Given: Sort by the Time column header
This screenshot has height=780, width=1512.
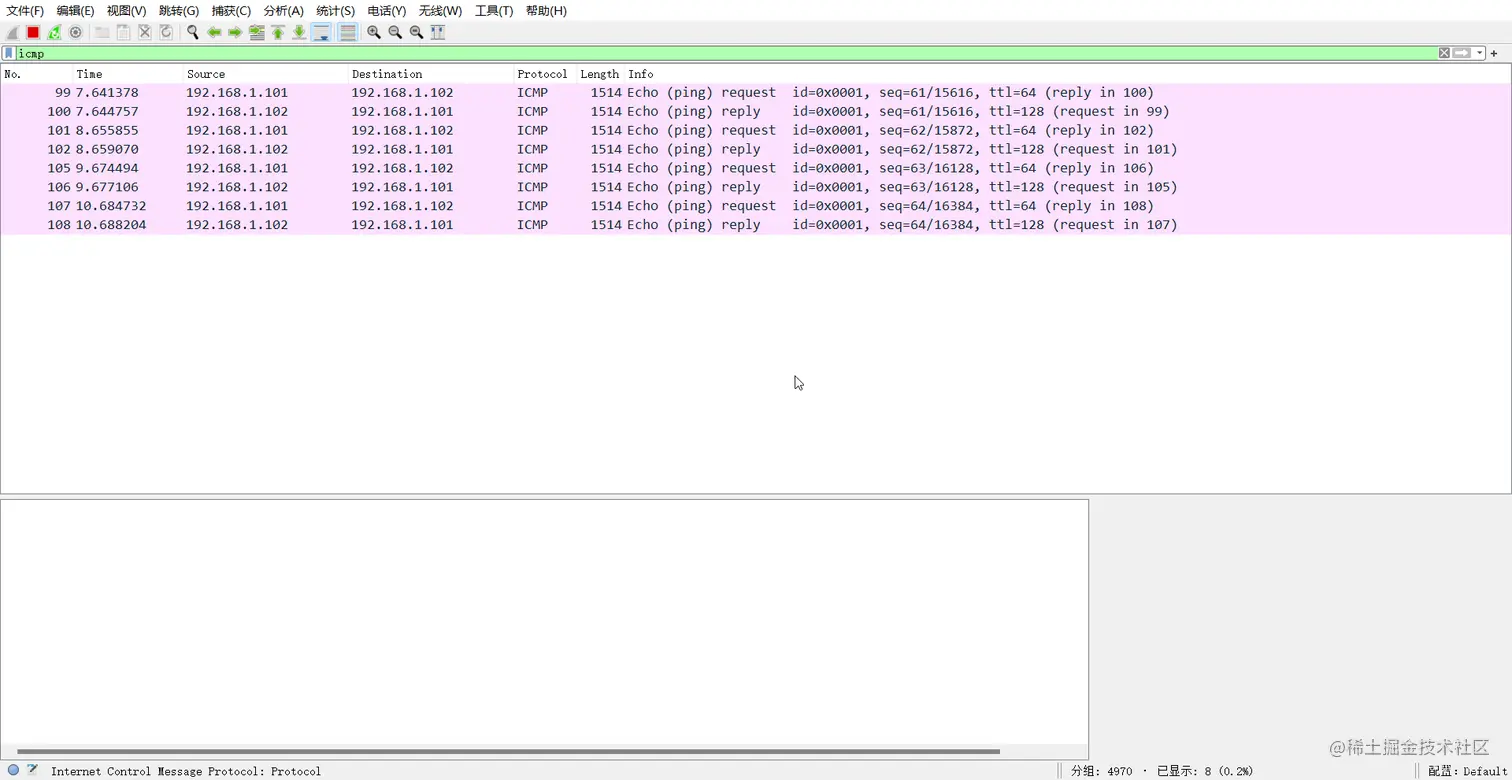Looking at the screenshot, I should (x=129, y=74).
